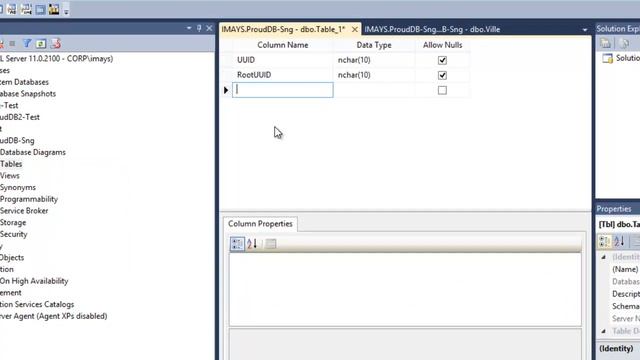640x360 pixels.
Task: Select the Programmability node
Action: coord(29,199)
